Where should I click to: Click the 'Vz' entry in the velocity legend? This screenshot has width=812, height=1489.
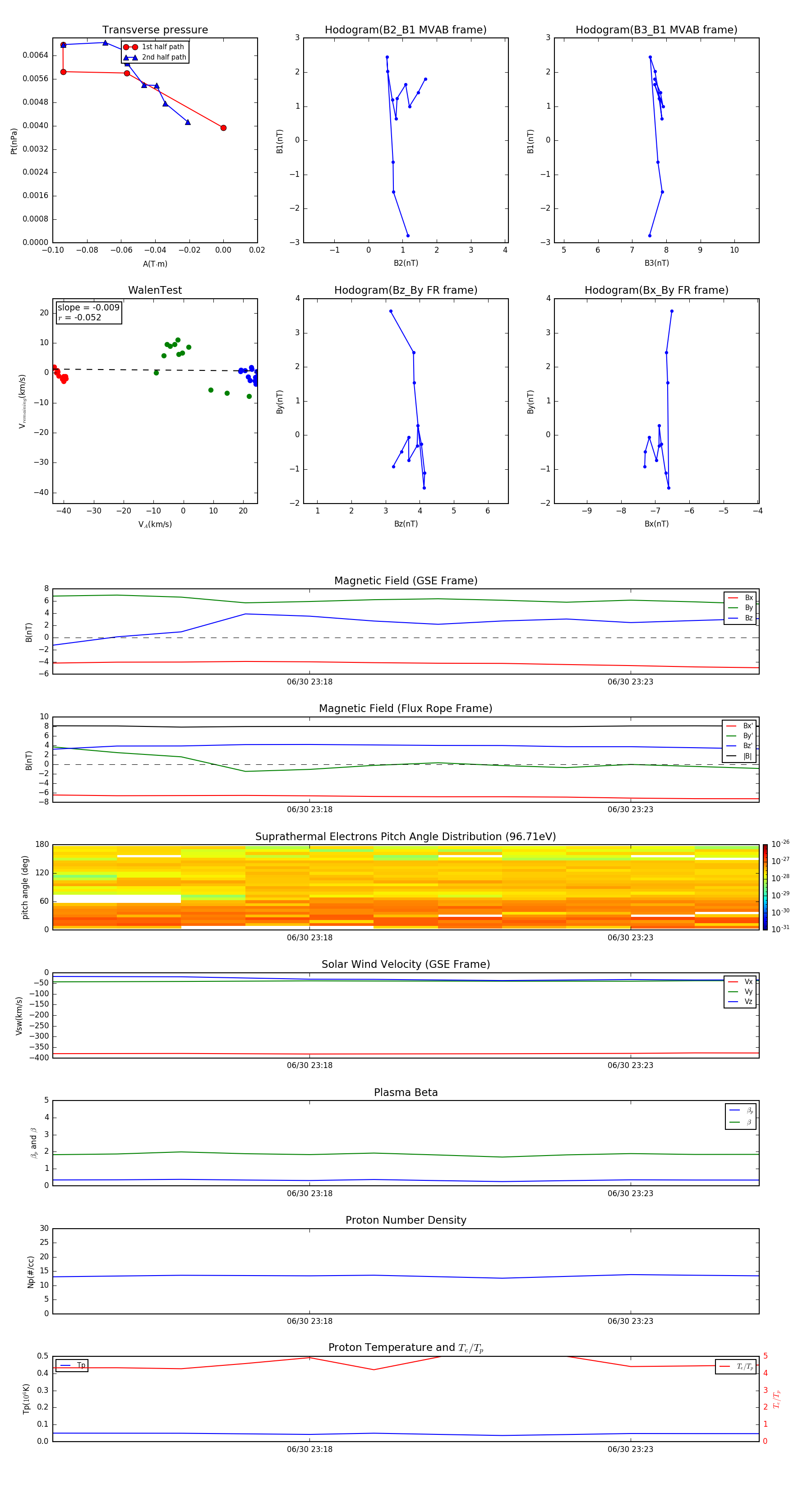[x=740, y=1001]
